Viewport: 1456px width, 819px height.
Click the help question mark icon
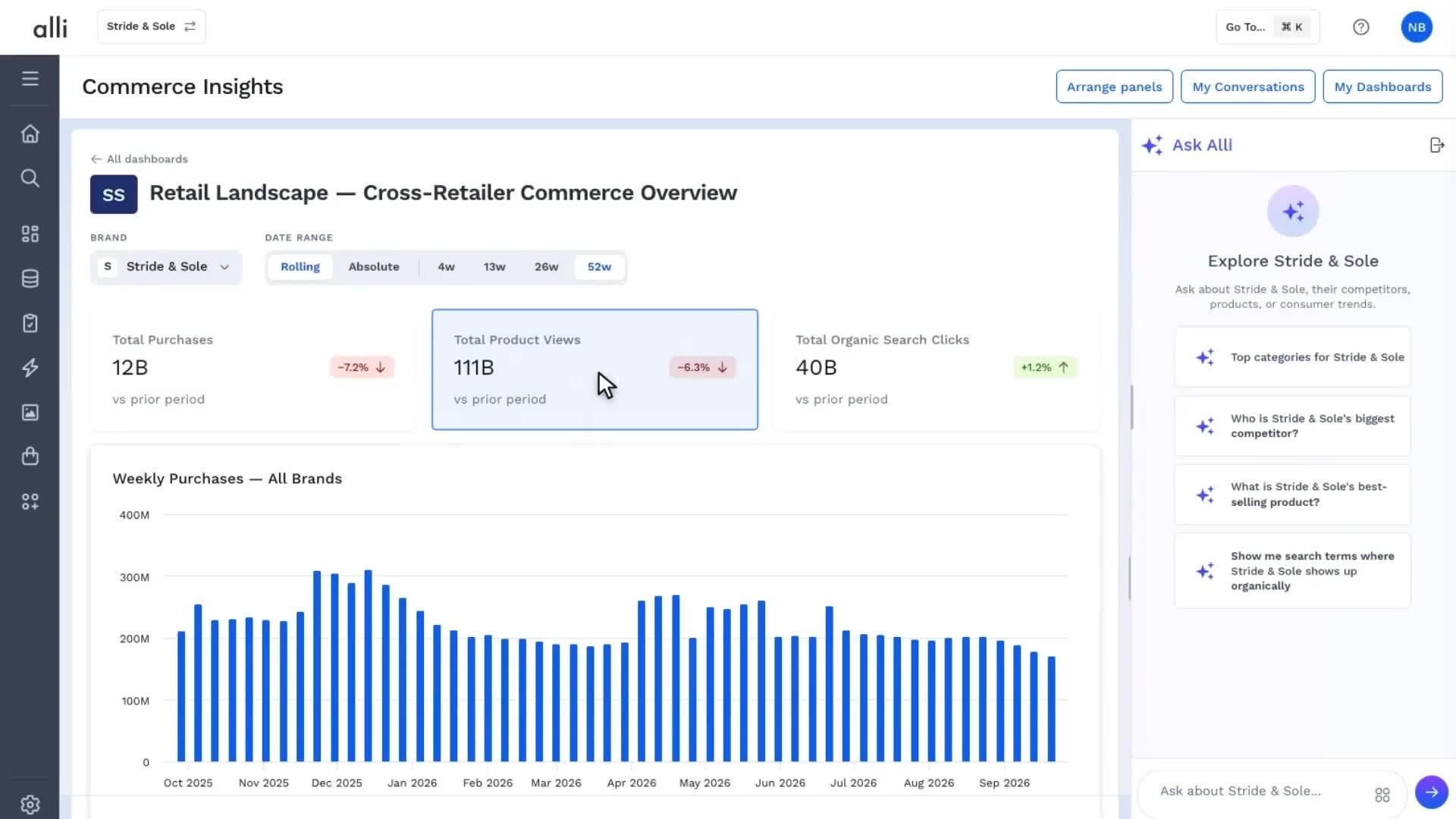[1361, 27]
